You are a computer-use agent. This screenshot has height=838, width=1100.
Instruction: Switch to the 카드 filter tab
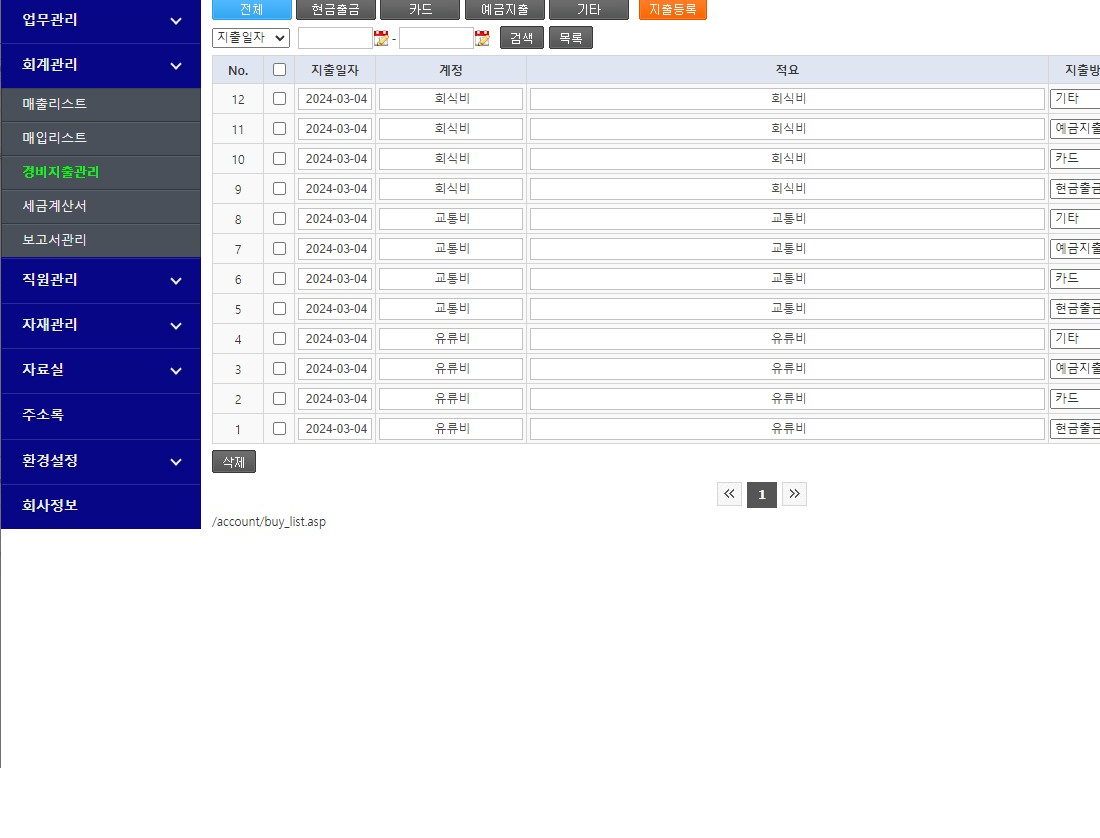tap(420, 9)
